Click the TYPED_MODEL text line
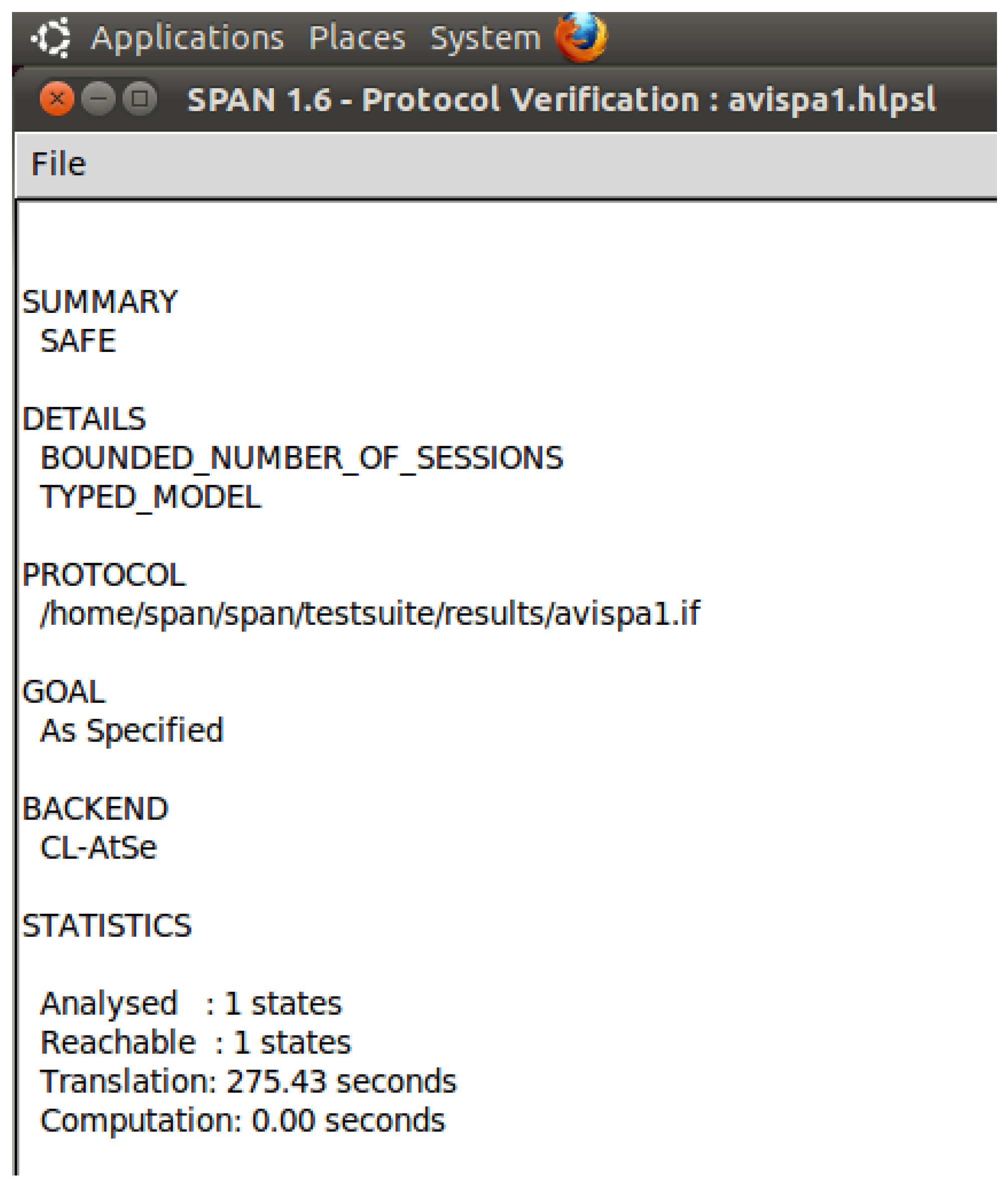This screenshot has height=1190, width=1008. (x=150, y=497)
